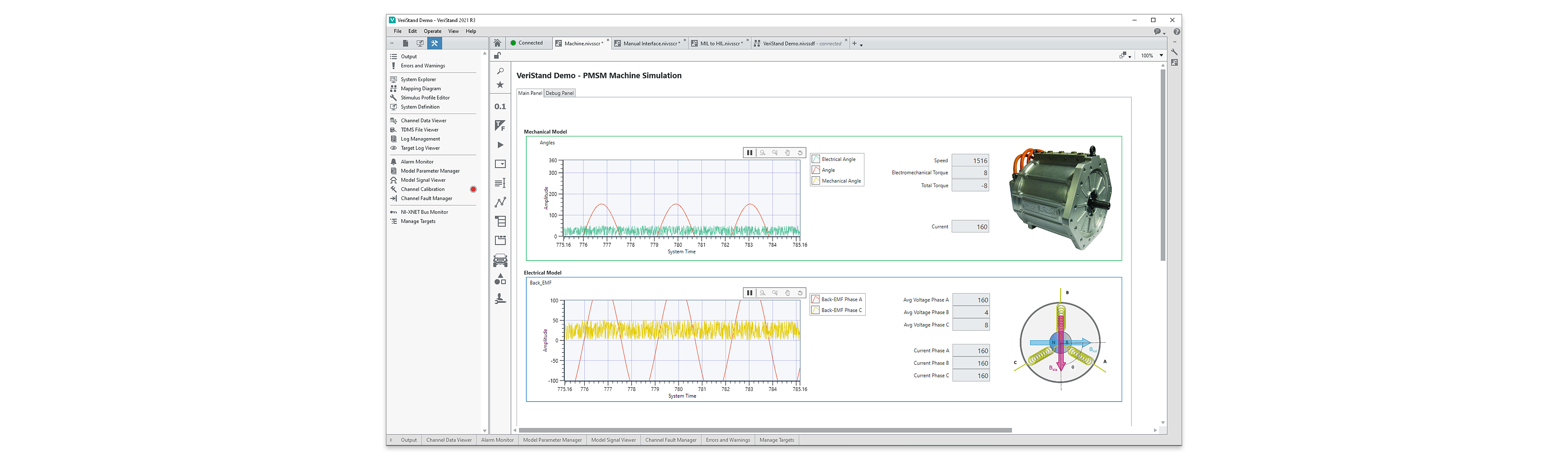Open the View menu

point(454,31)
